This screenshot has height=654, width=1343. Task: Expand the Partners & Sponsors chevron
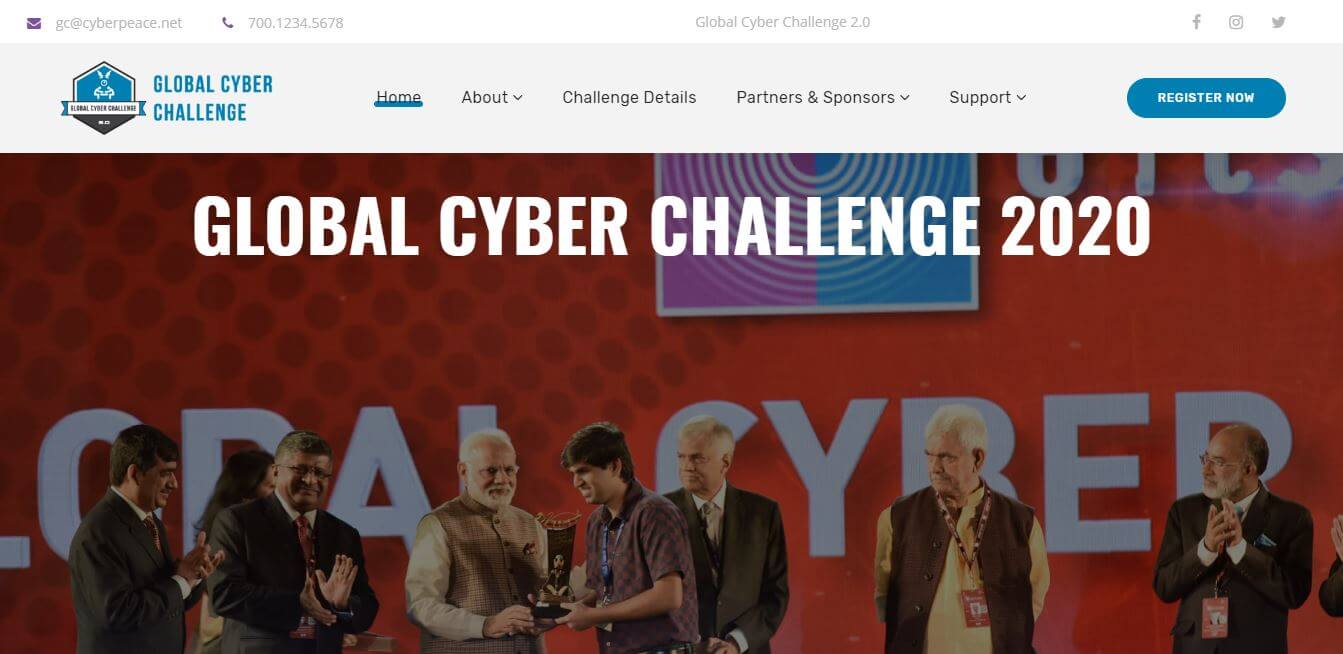click(x=905, y=98)
